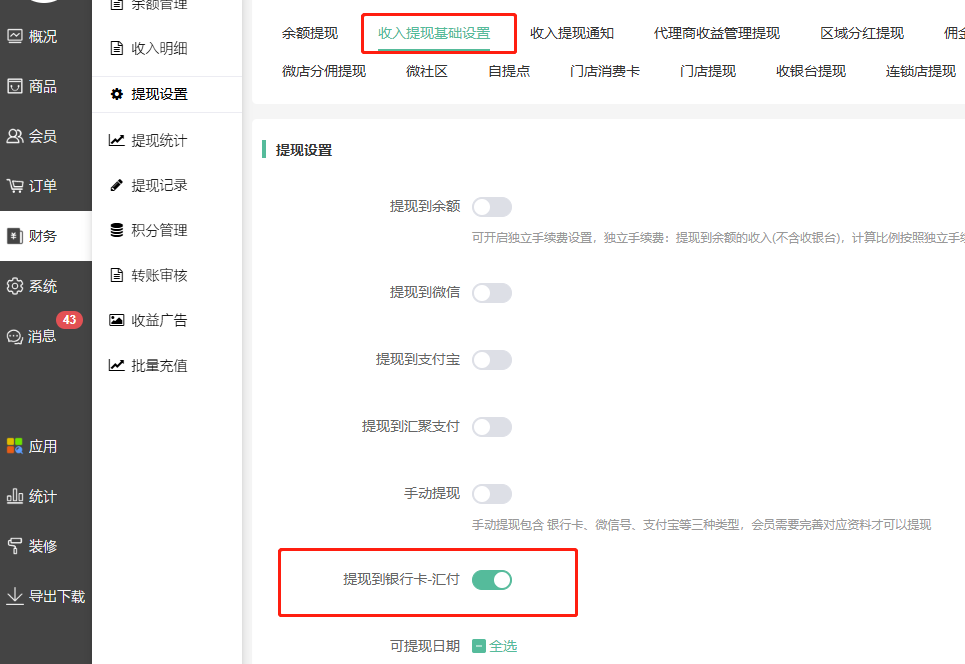Go to the 代理商收益管理提现 tab
This screenshot has width=965, height=664.
(717, 33)
